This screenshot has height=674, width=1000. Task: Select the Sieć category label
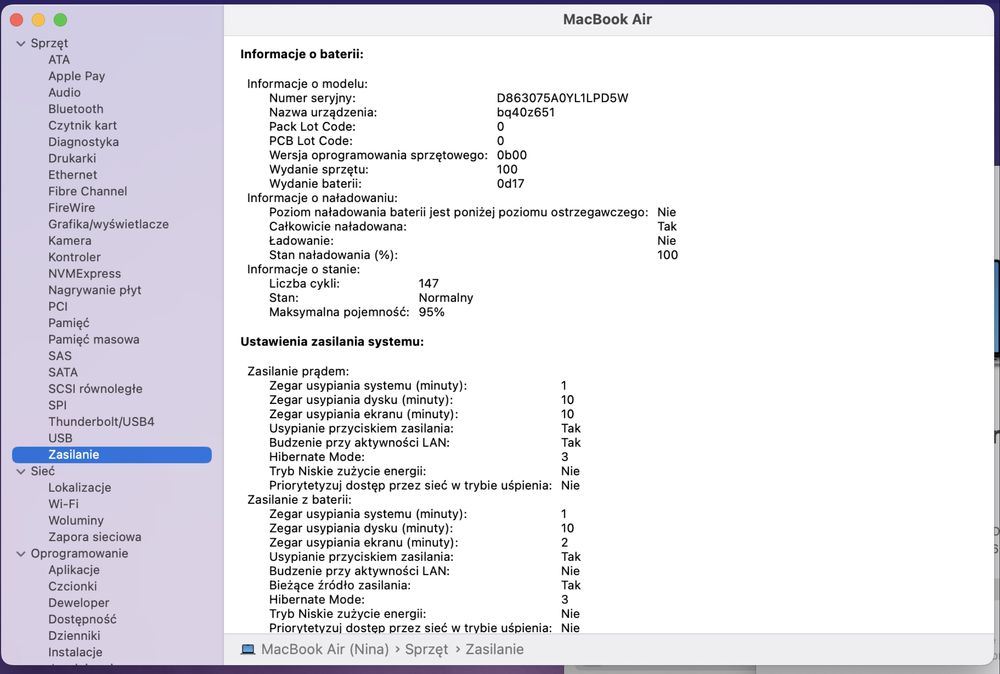coord(43,471)
